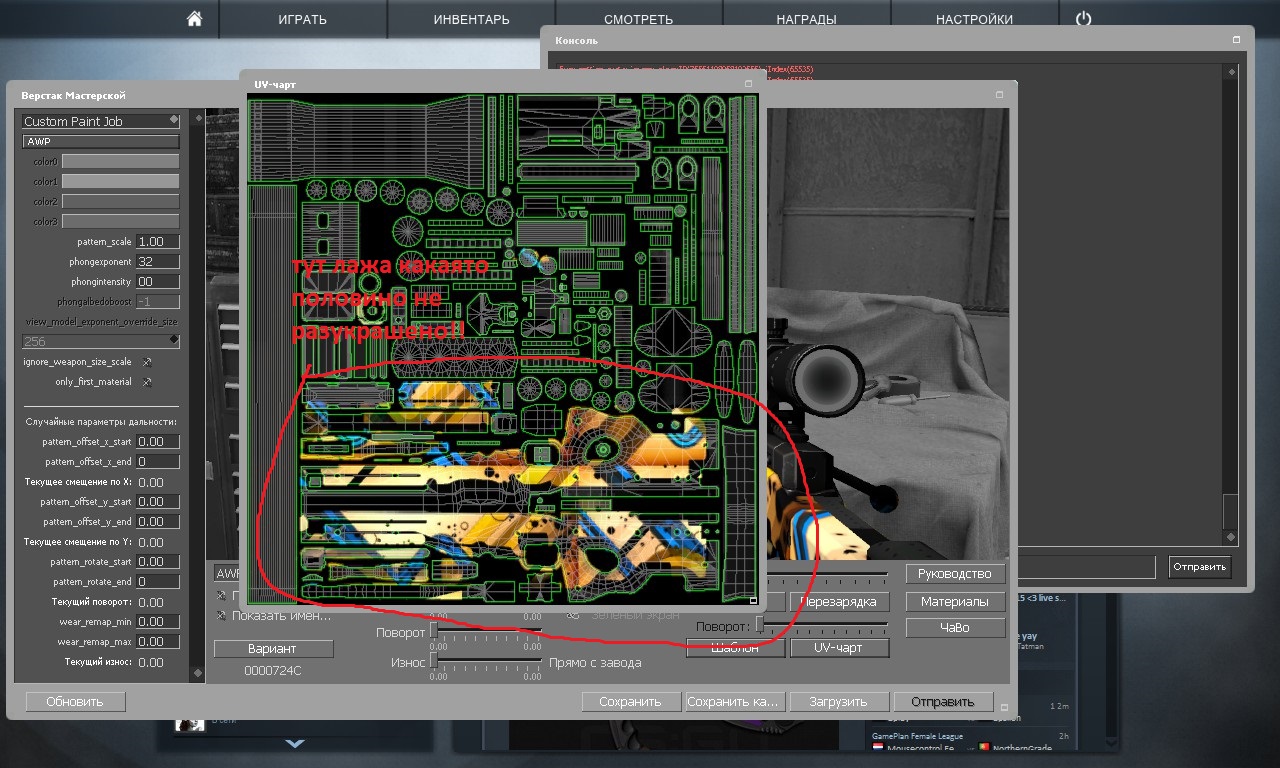Open the view_model_exponent_override_size 256 dropdown

coord(101,341)
